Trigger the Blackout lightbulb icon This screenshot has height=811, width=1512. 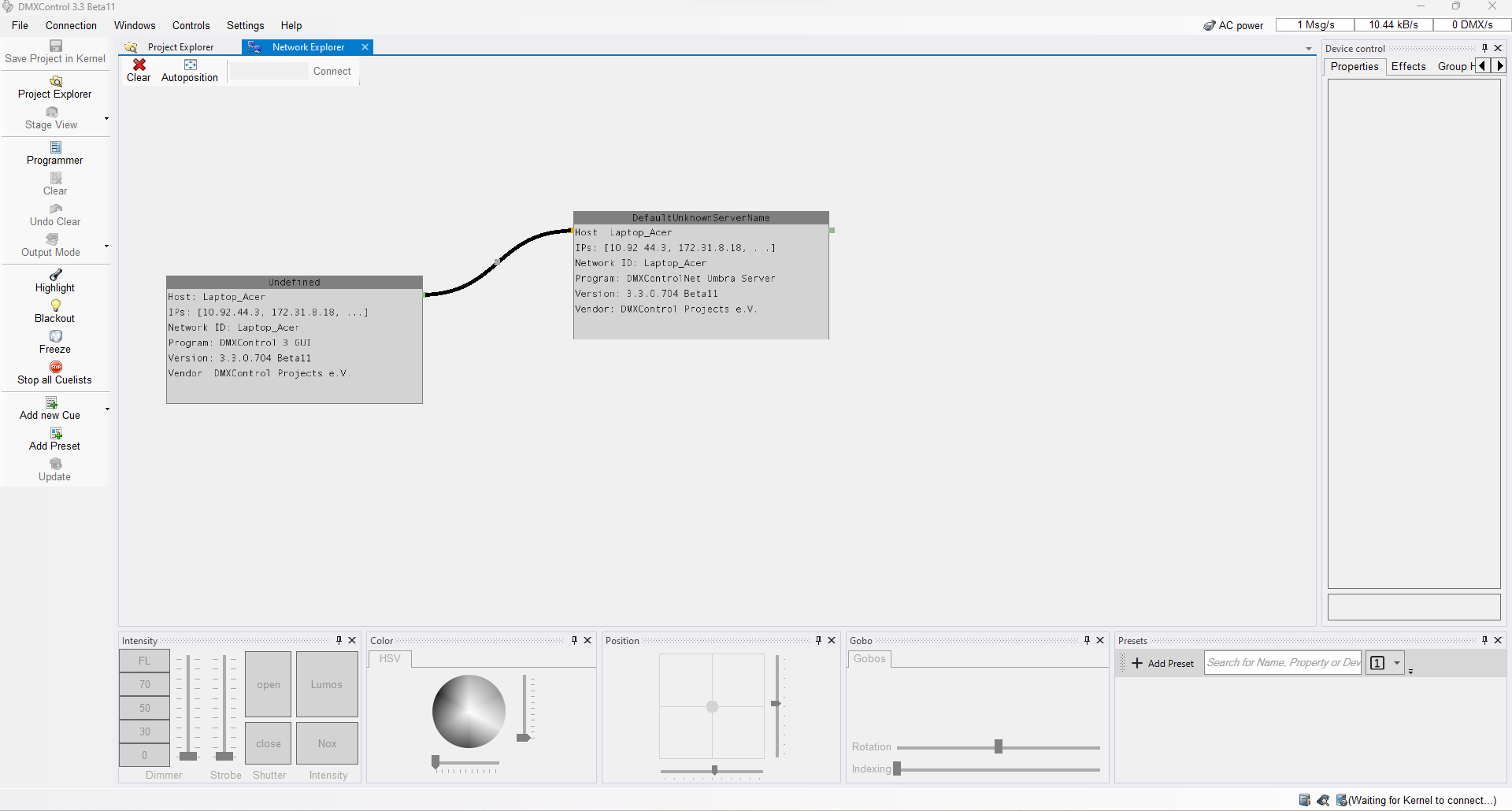pos(55,306)
